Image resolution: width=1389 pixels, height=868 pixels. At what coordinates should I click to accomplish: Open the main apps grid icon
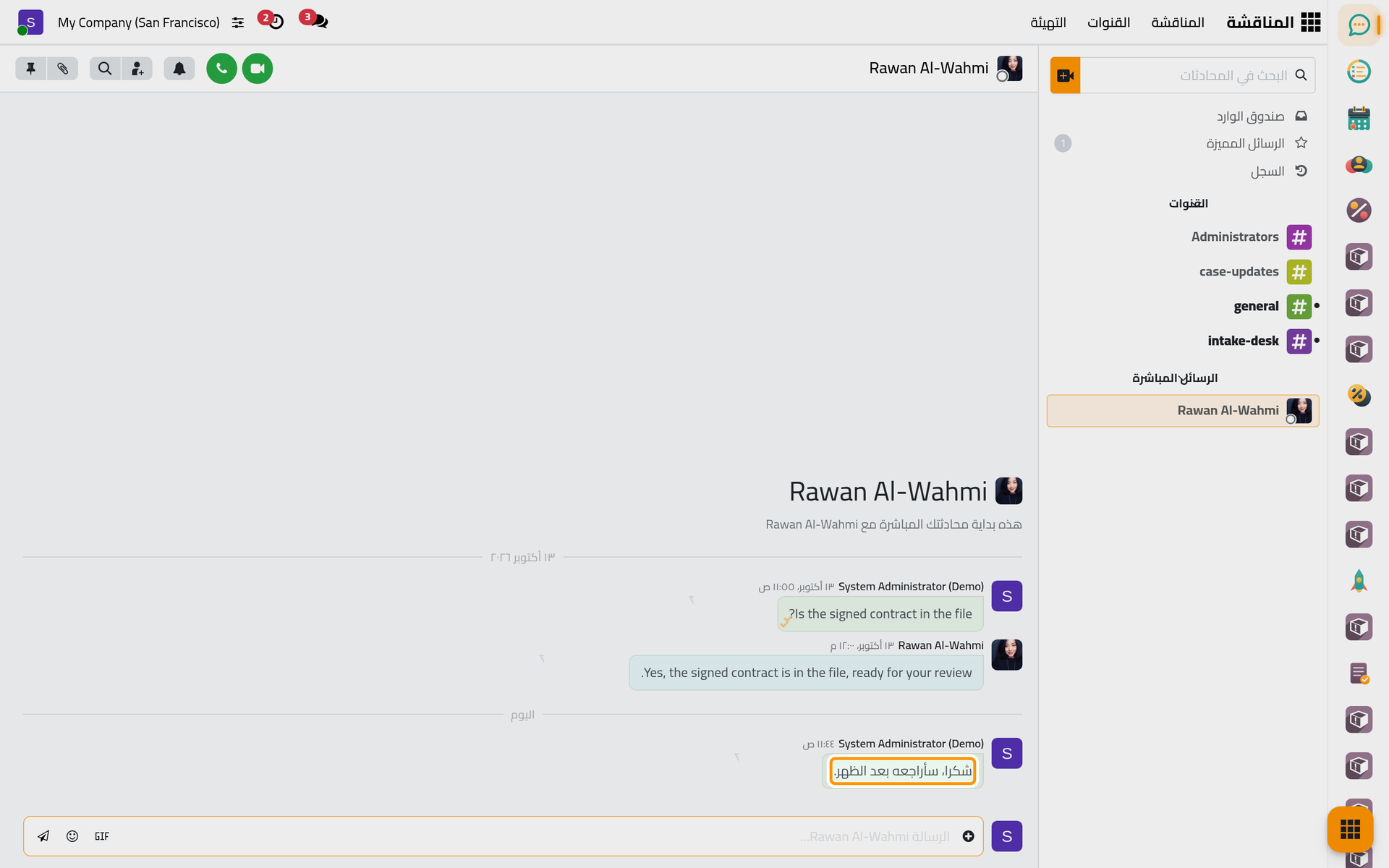click(x=1310, y=22)
